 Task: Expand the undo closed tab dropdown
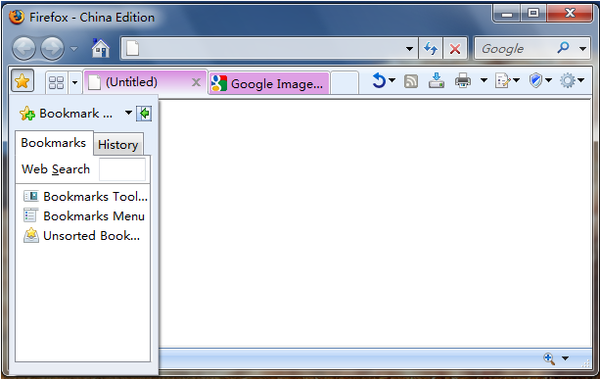pos(392,80)
